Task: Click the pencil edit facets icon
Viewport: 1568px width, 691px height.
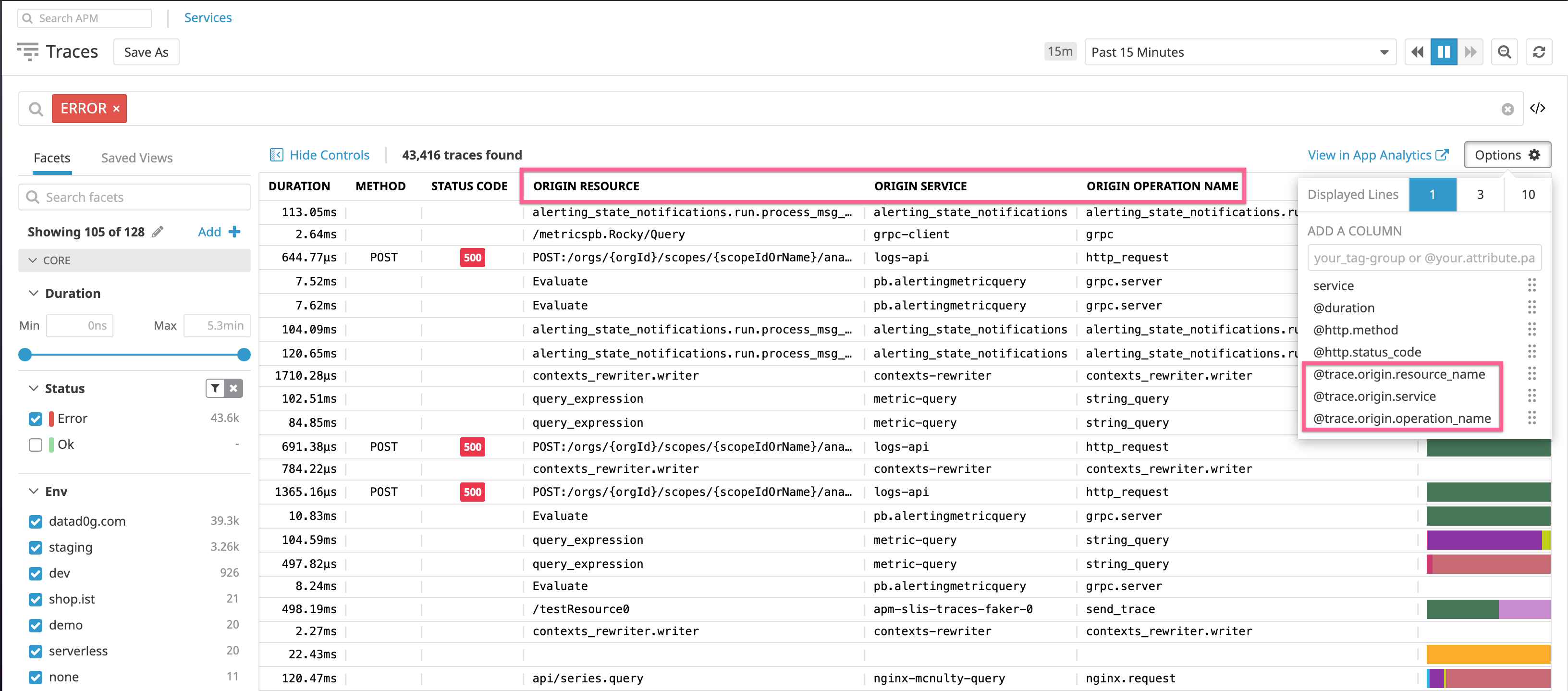Action: [158, 232]
